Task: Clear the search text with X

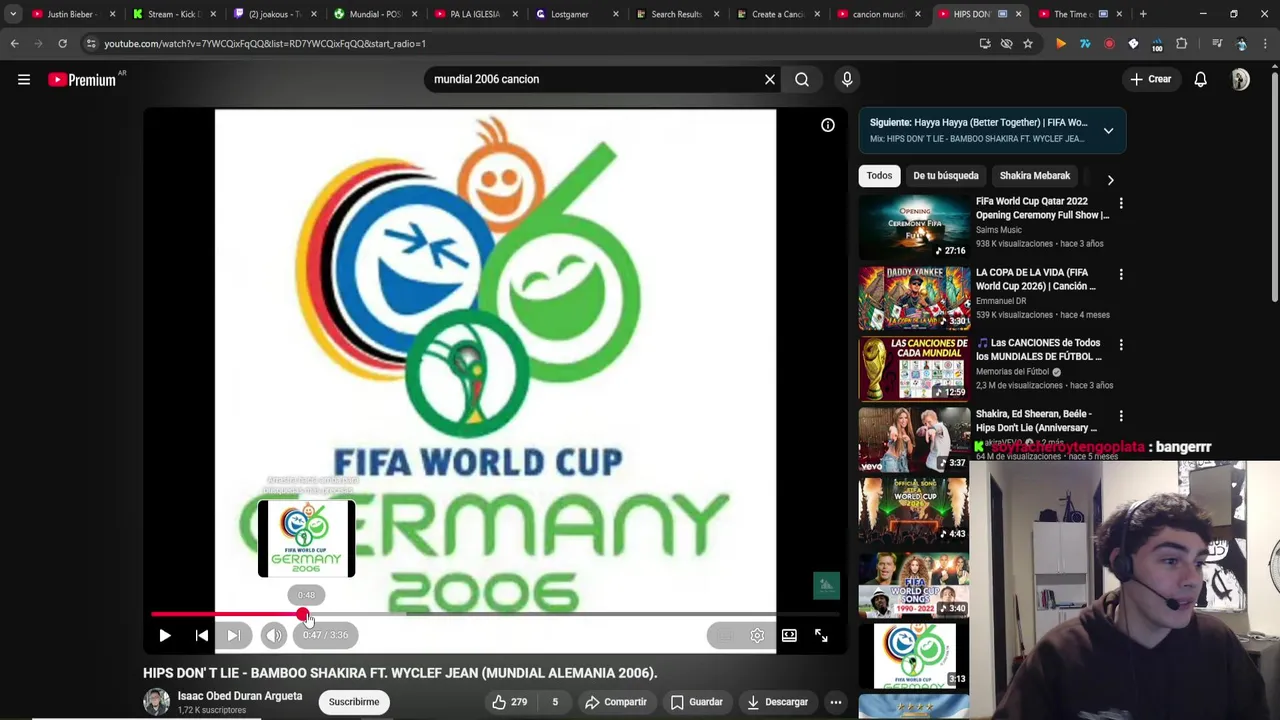Action: point(770,79)
